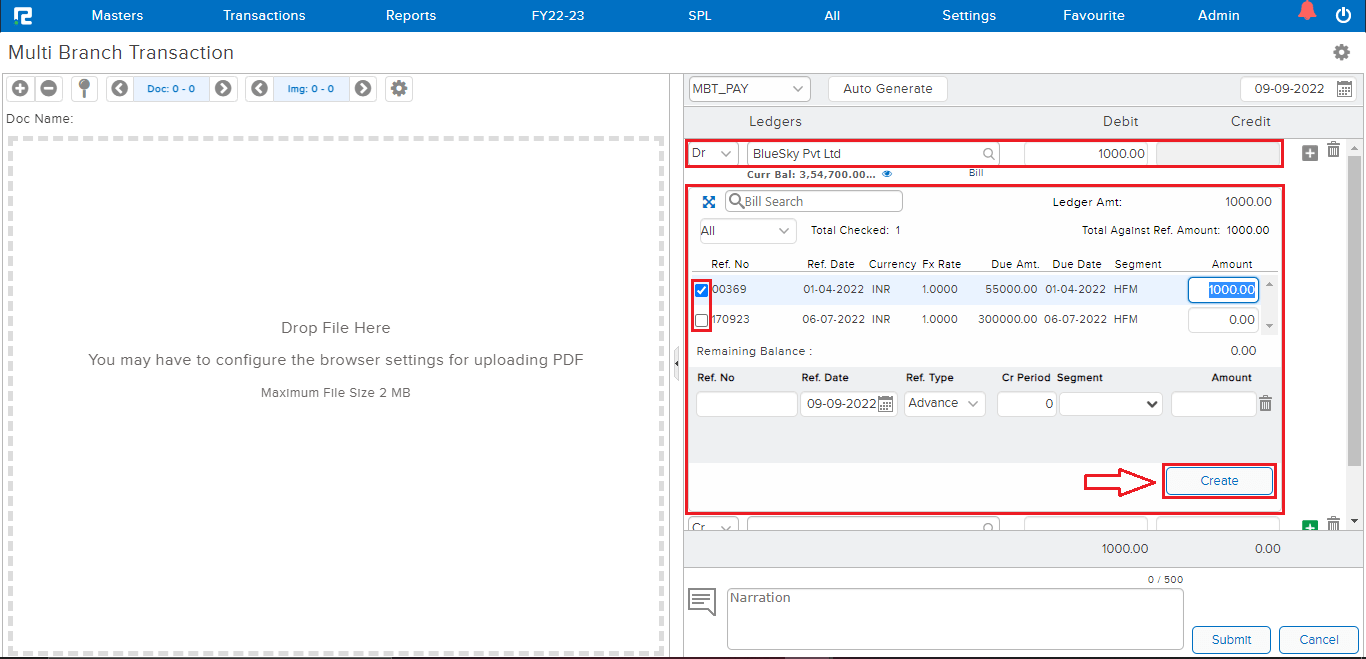Uncheck bill reference 00369 checkbox
Image resolution: width=1366 pixels, height=659 pixels.
702,290
